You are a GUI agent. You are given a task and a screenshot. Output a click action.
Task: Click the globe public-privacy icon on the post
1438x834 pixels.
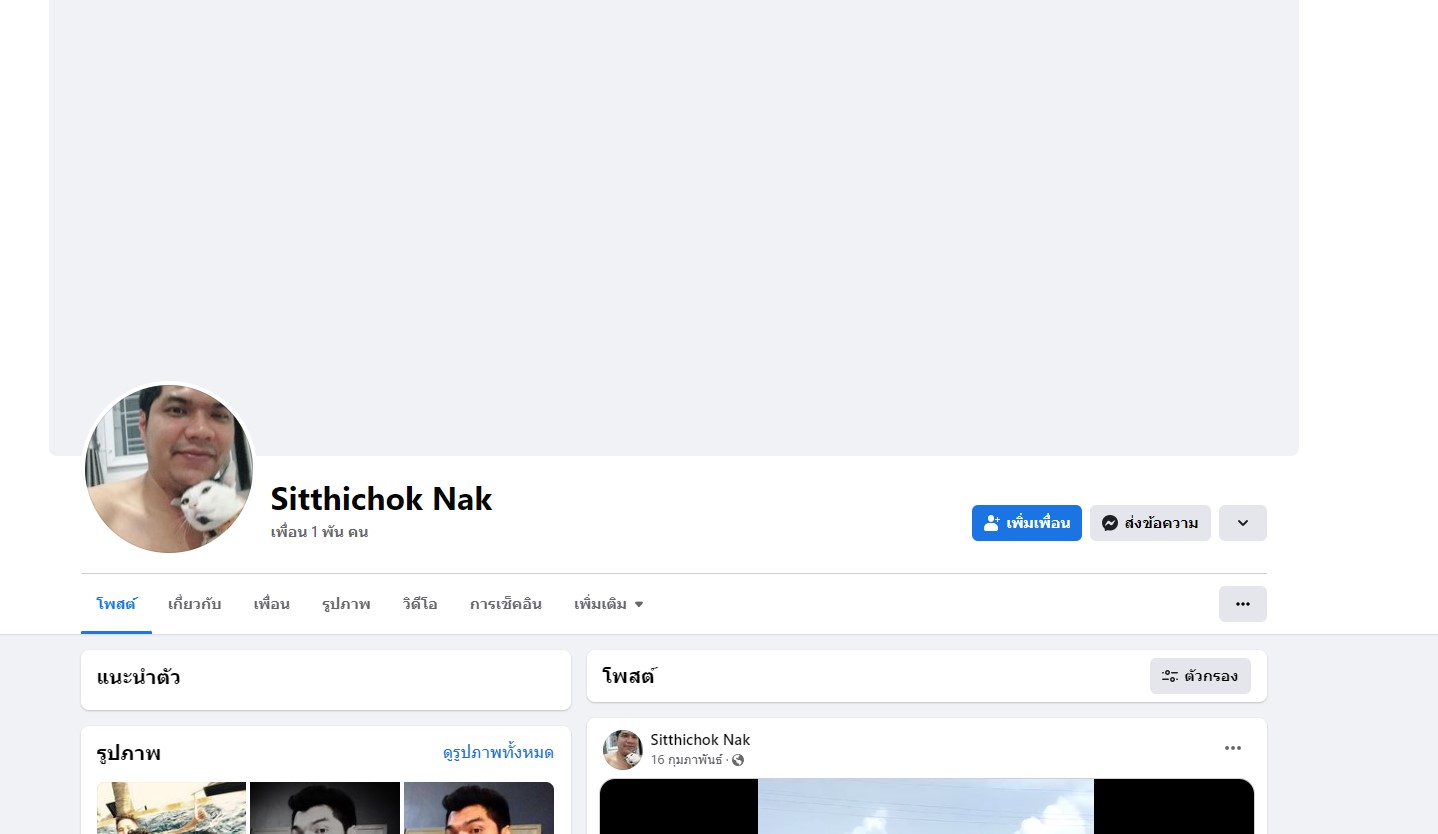click(x=738, y=760)
